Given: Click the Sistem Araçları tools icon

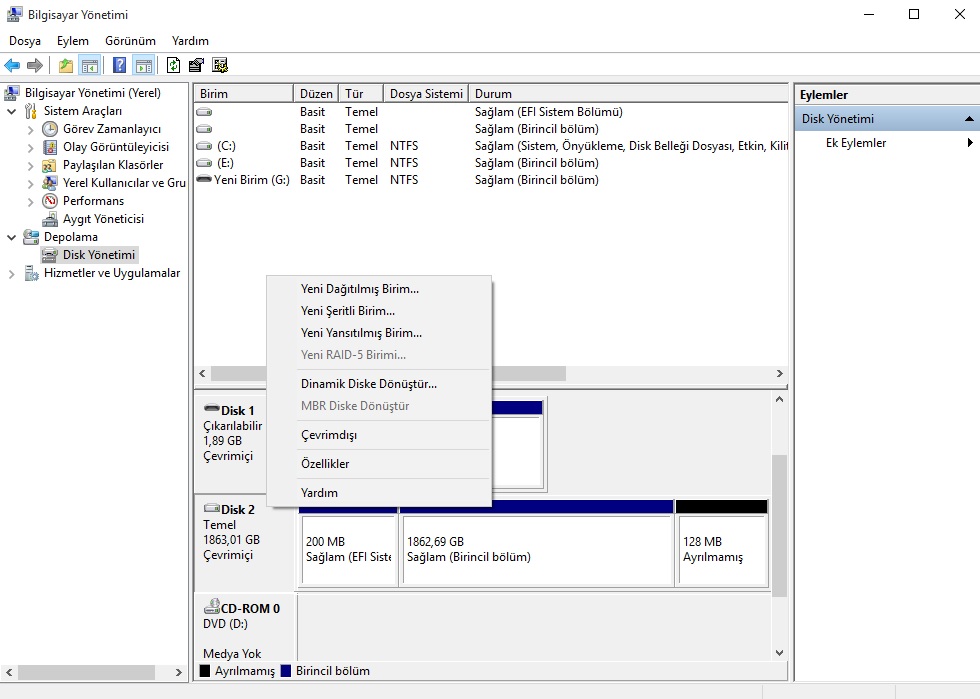Looking at the screenshot, I should [x=31, y=111].
